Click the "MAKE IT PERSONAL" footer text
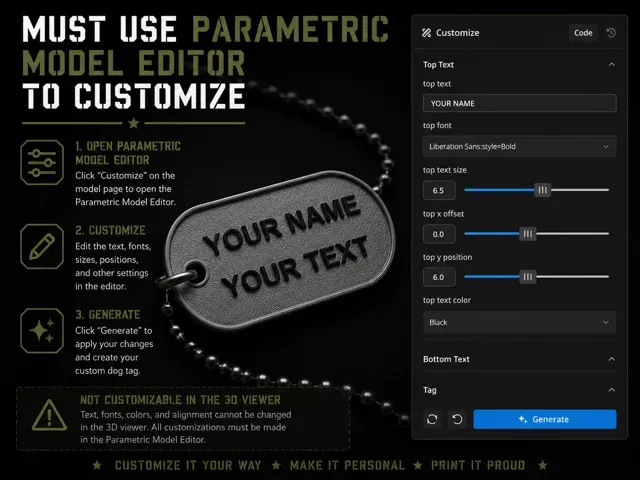This screenshot has height=480, width=640. [x=347, y=465]
